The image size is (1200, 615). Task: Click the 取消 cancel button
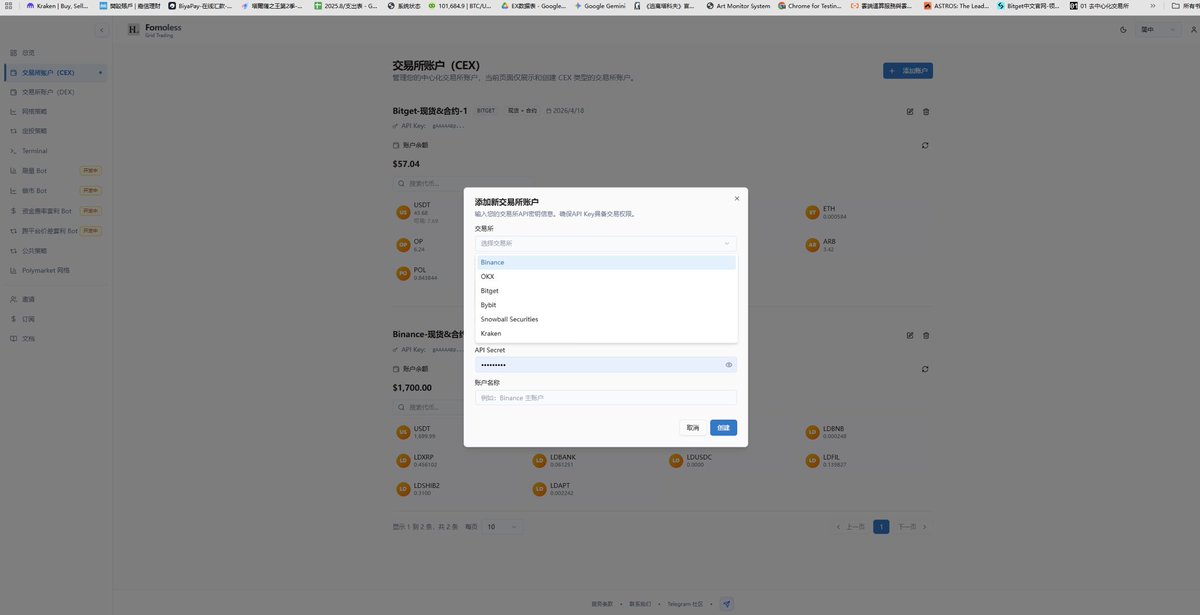(692, 428)
